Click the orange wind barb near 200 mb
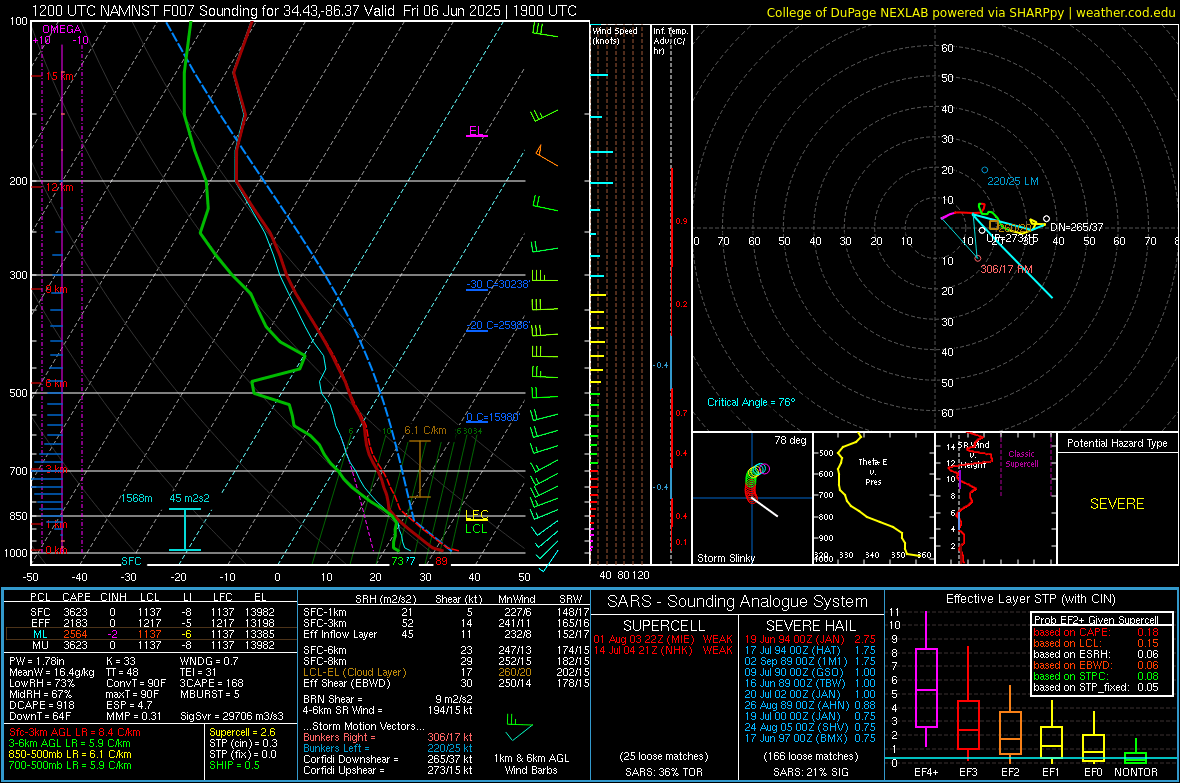Screen dimensions: 1180x783 tap(546, 156)
